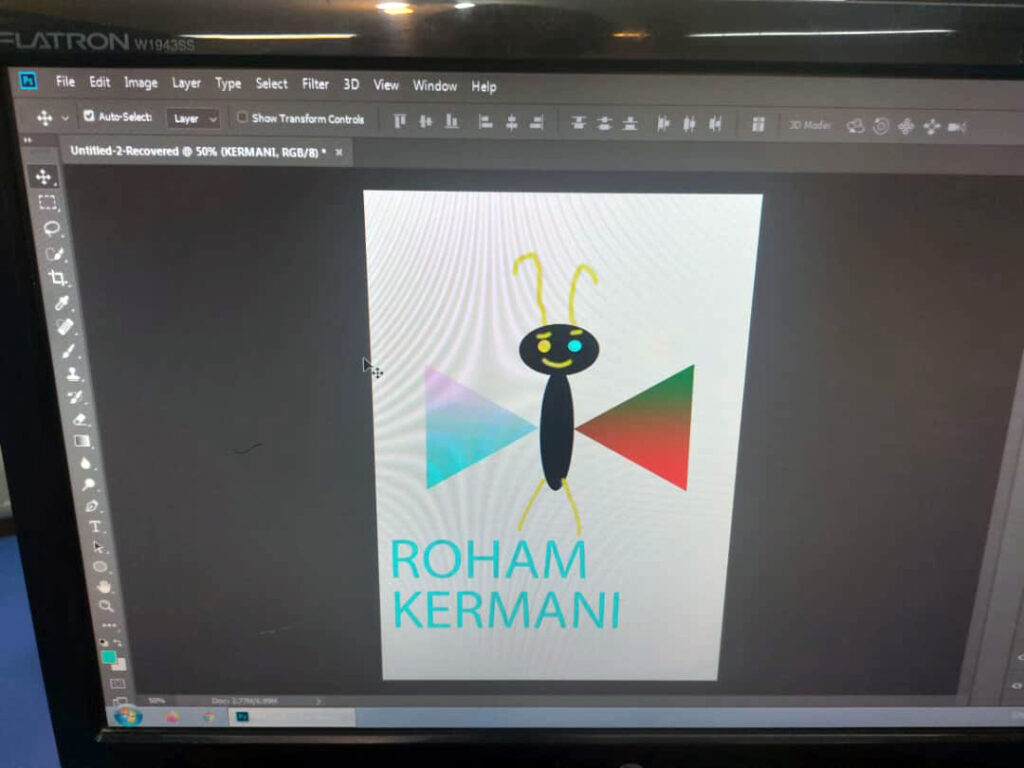Open the Auto-Select Layer dropdown
Viewport: 1024px width, 768px height.
[192, 119]
